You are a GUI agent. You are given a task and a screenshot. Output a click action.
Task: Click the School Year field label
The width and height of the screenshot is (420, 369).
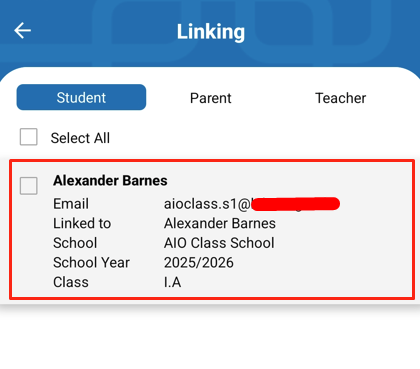click(x=91, y=263)
